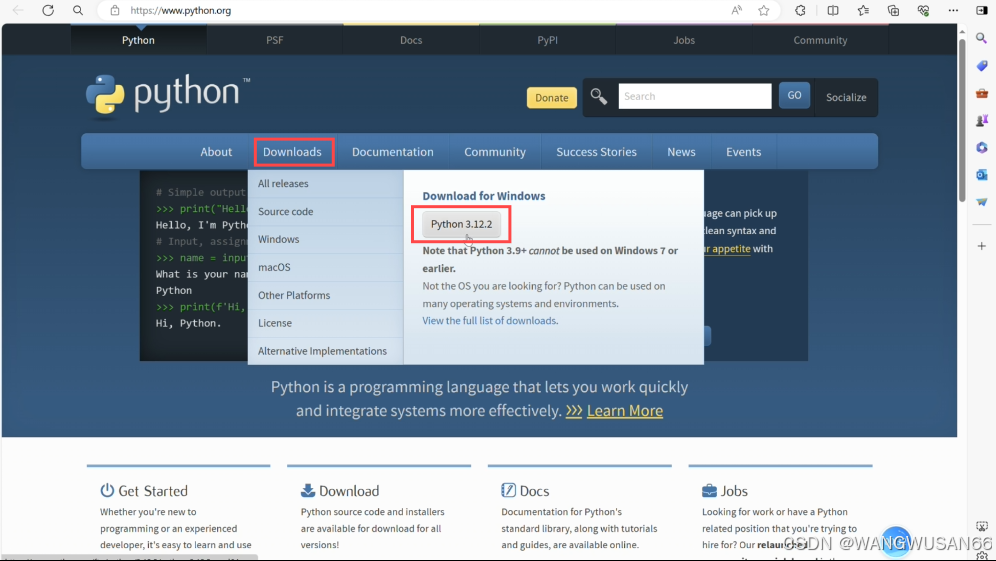Open the News navigation menu
996x561 pixels.
(681, 152)
